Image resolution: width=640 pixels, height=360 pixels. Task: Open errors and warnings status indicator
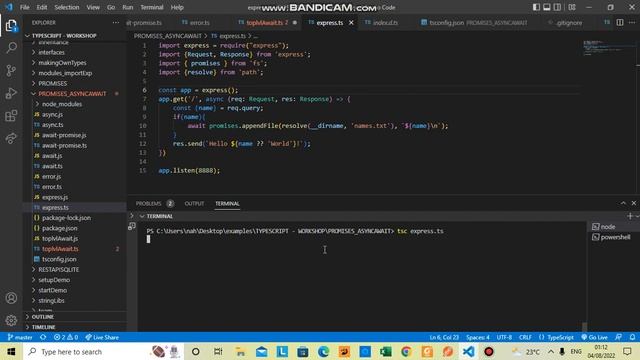[66, 337]
